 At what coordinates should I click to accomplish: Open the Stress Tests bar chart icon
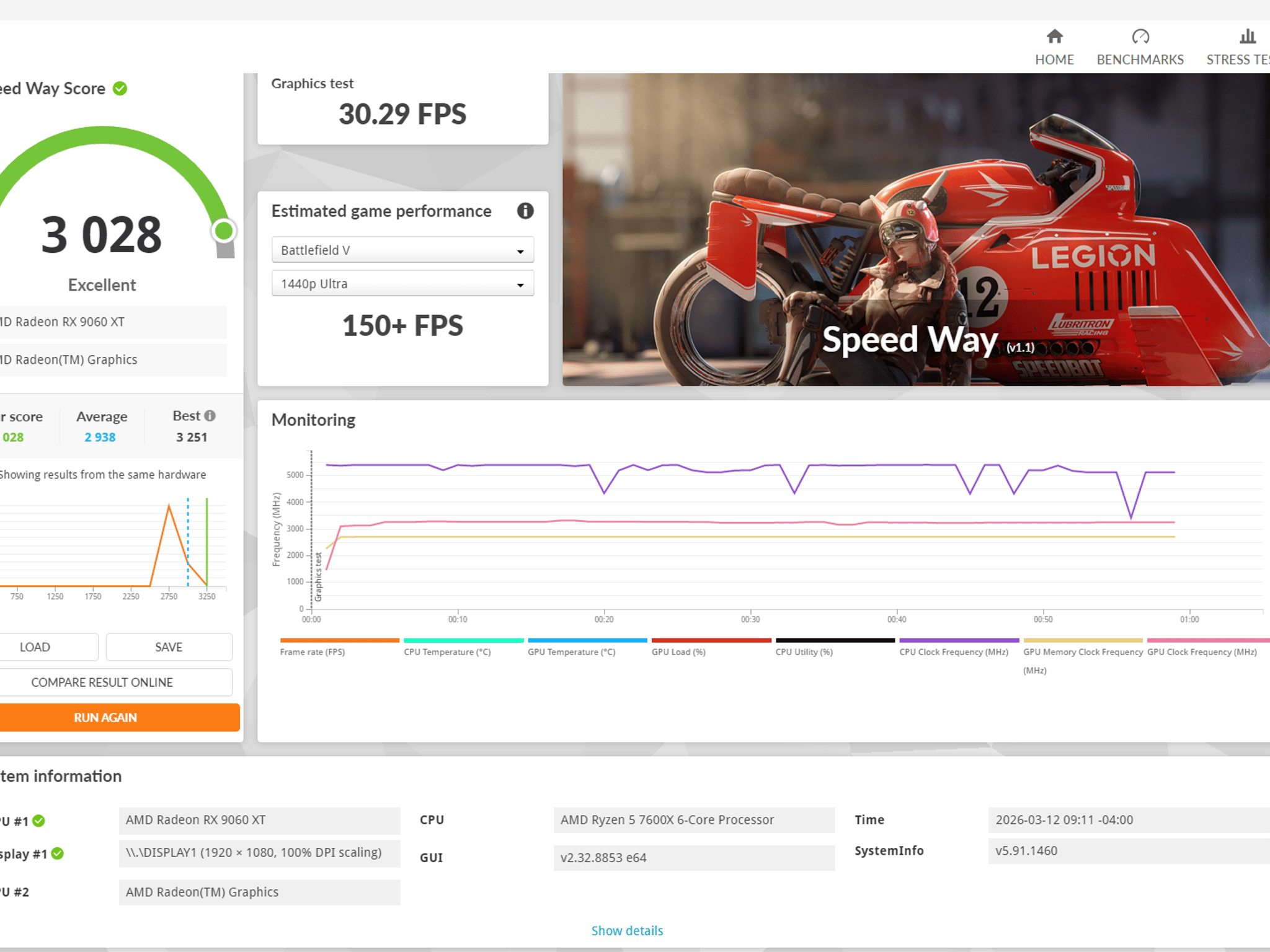1247,37
